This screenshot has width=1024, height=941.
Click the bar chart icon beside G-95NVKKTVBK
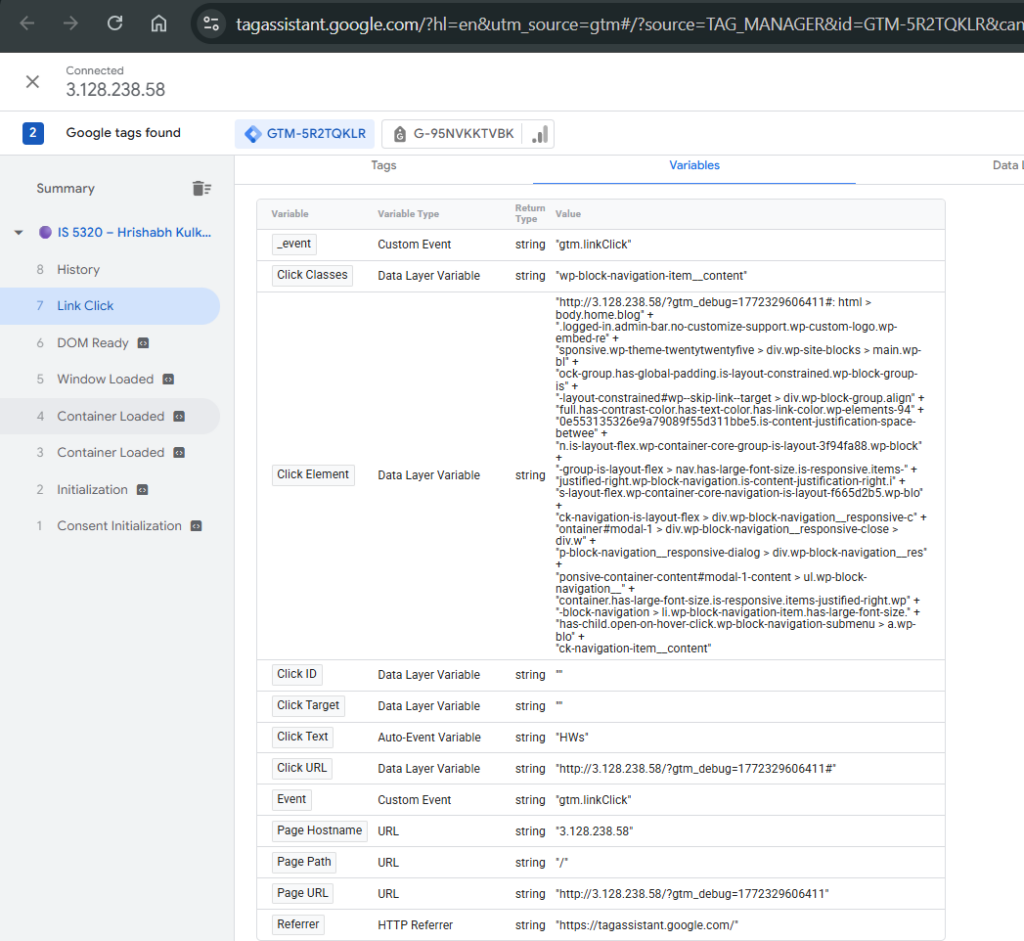540,134
